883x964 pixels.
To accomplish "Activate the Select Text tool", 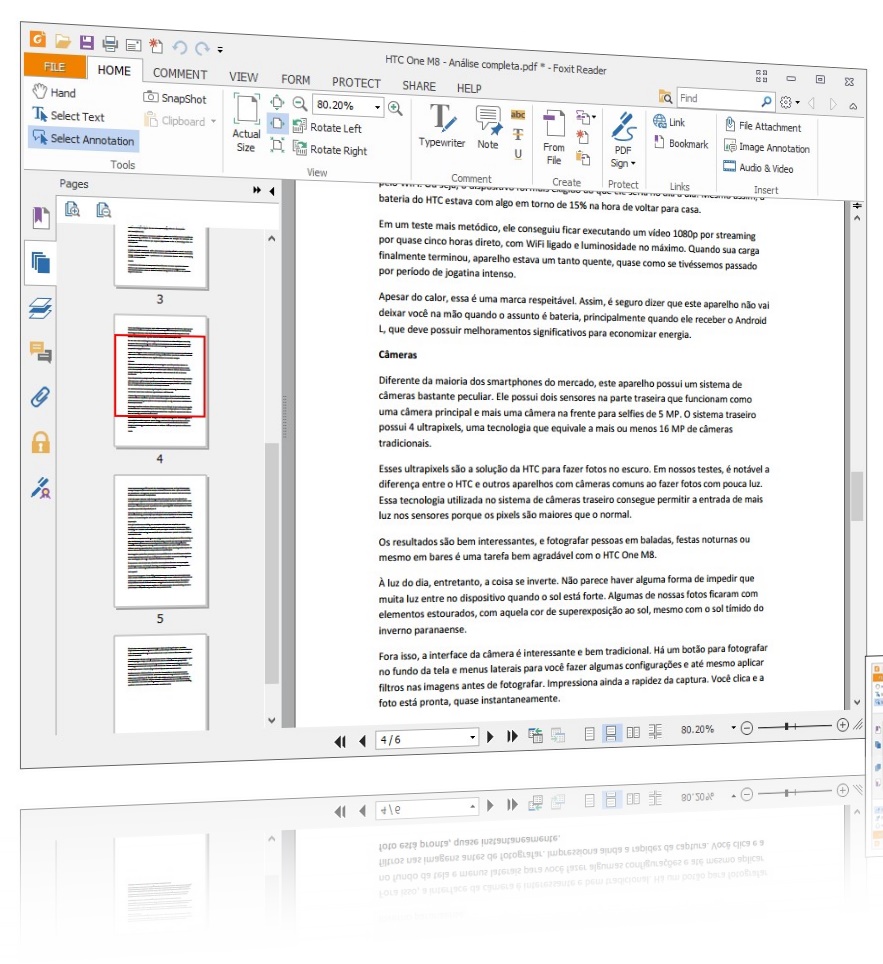I will [68, 115].
